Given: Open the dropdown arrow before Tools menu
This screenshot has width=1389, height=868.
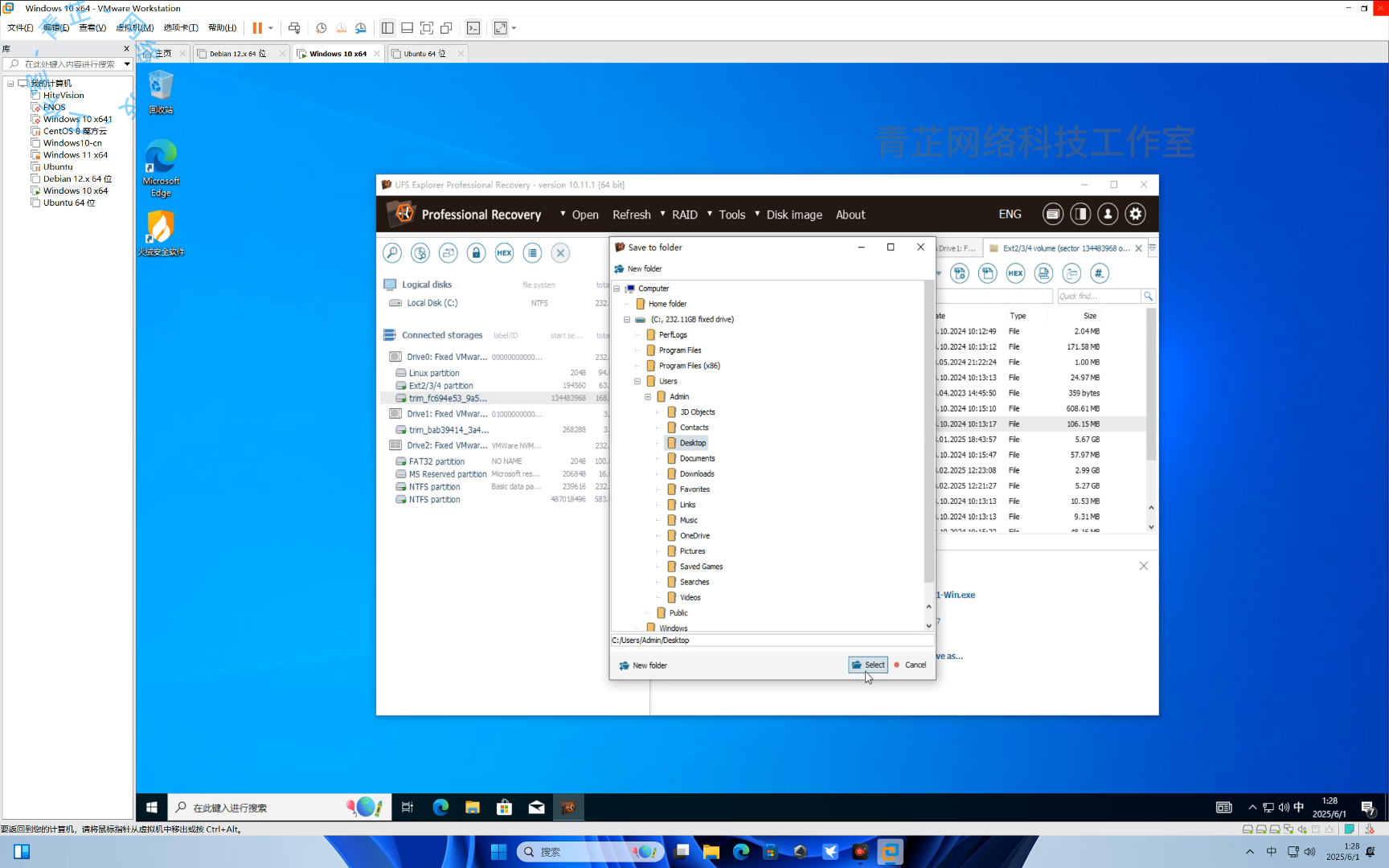Looking at the screenshot, I should (x=709, y=214).
